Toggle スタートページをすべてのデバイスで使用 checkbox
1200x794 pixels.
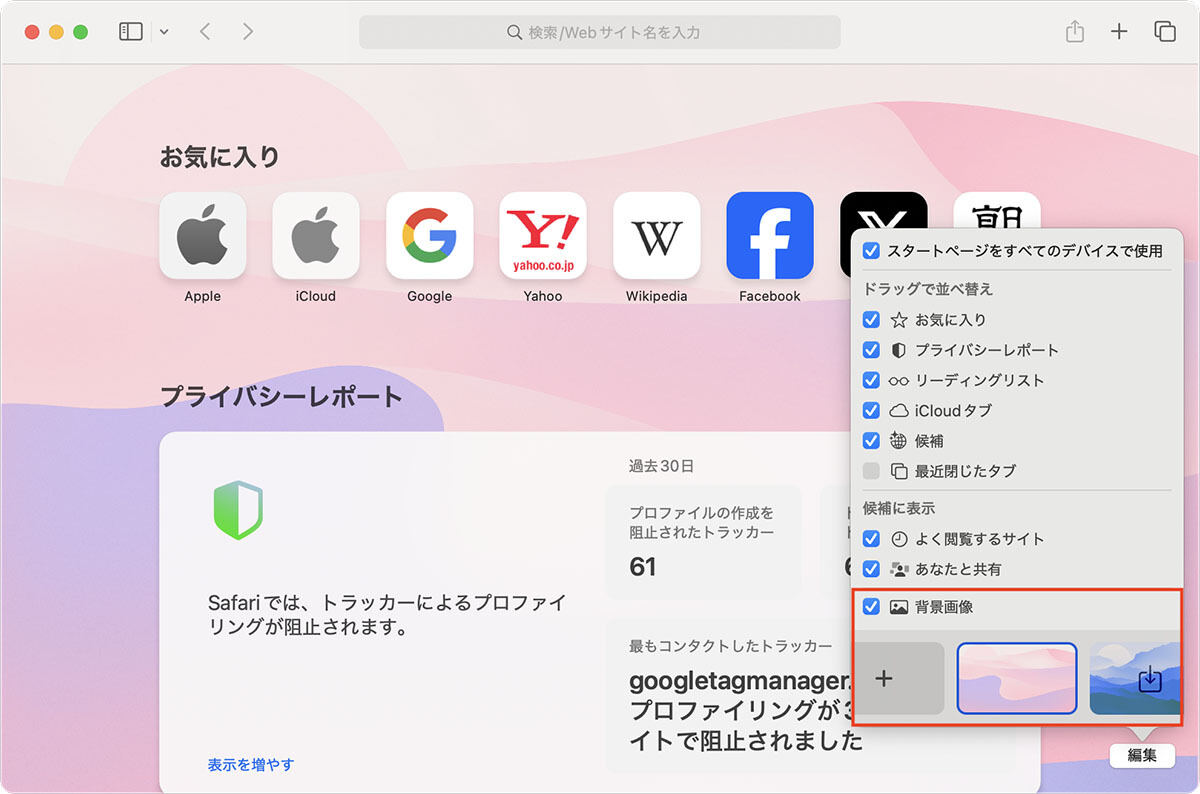point(871,251)
